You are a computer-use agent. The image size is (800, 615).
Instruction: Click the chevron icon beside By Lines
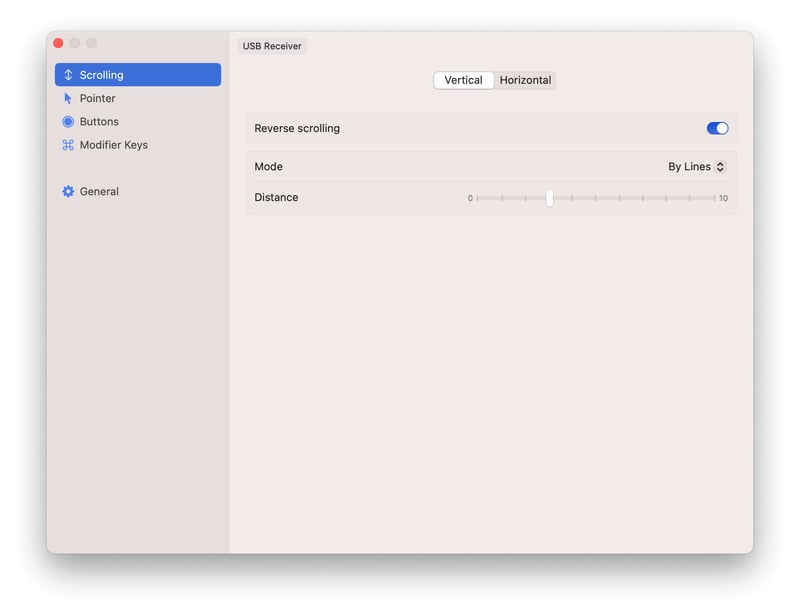(x=722, y=167)
